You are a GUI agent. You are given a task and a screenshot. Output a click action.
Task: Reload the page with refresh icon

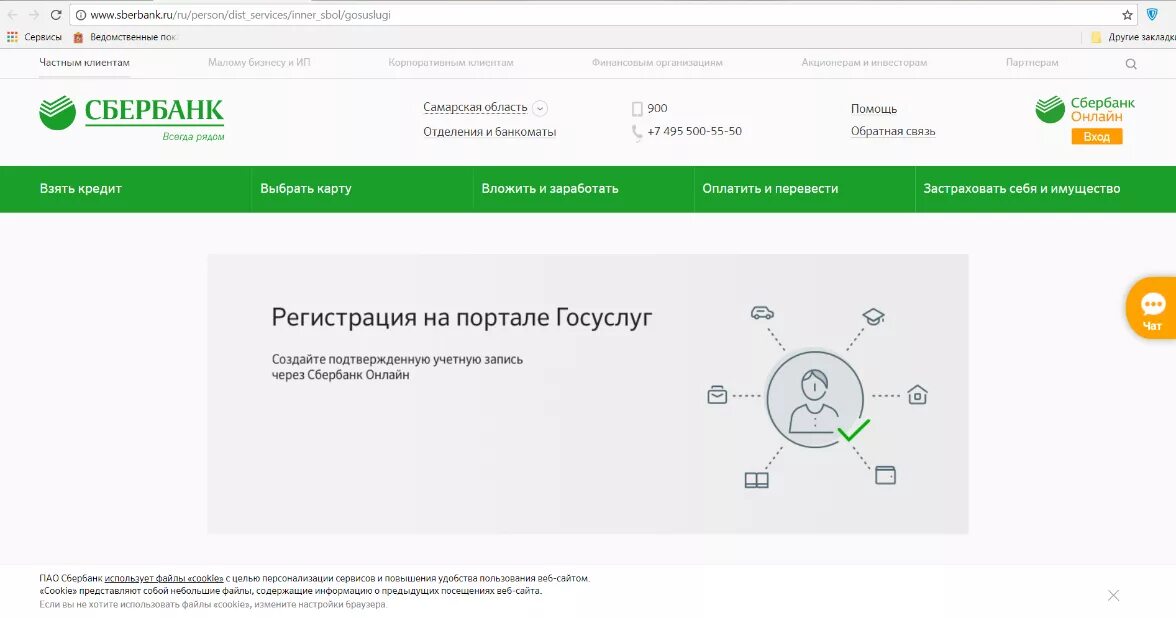click(56, 14)
